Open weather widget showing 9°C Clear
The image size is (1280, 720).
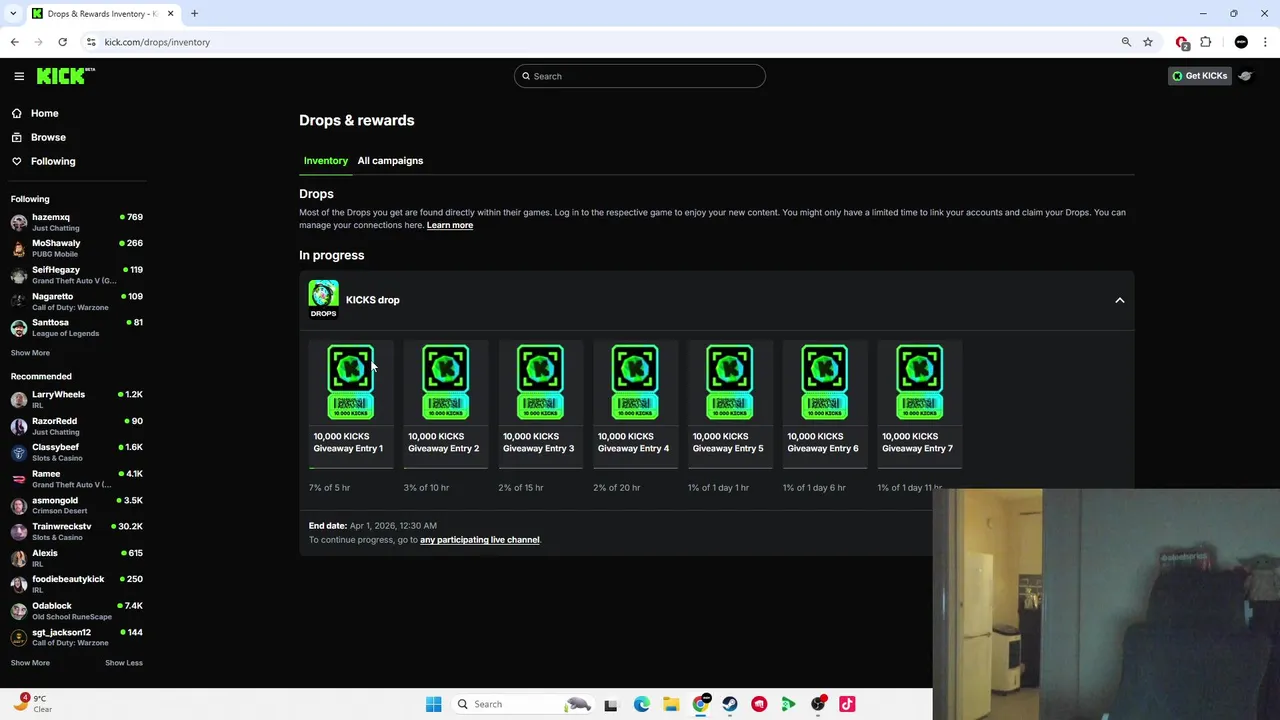click(x=32, y=704)
